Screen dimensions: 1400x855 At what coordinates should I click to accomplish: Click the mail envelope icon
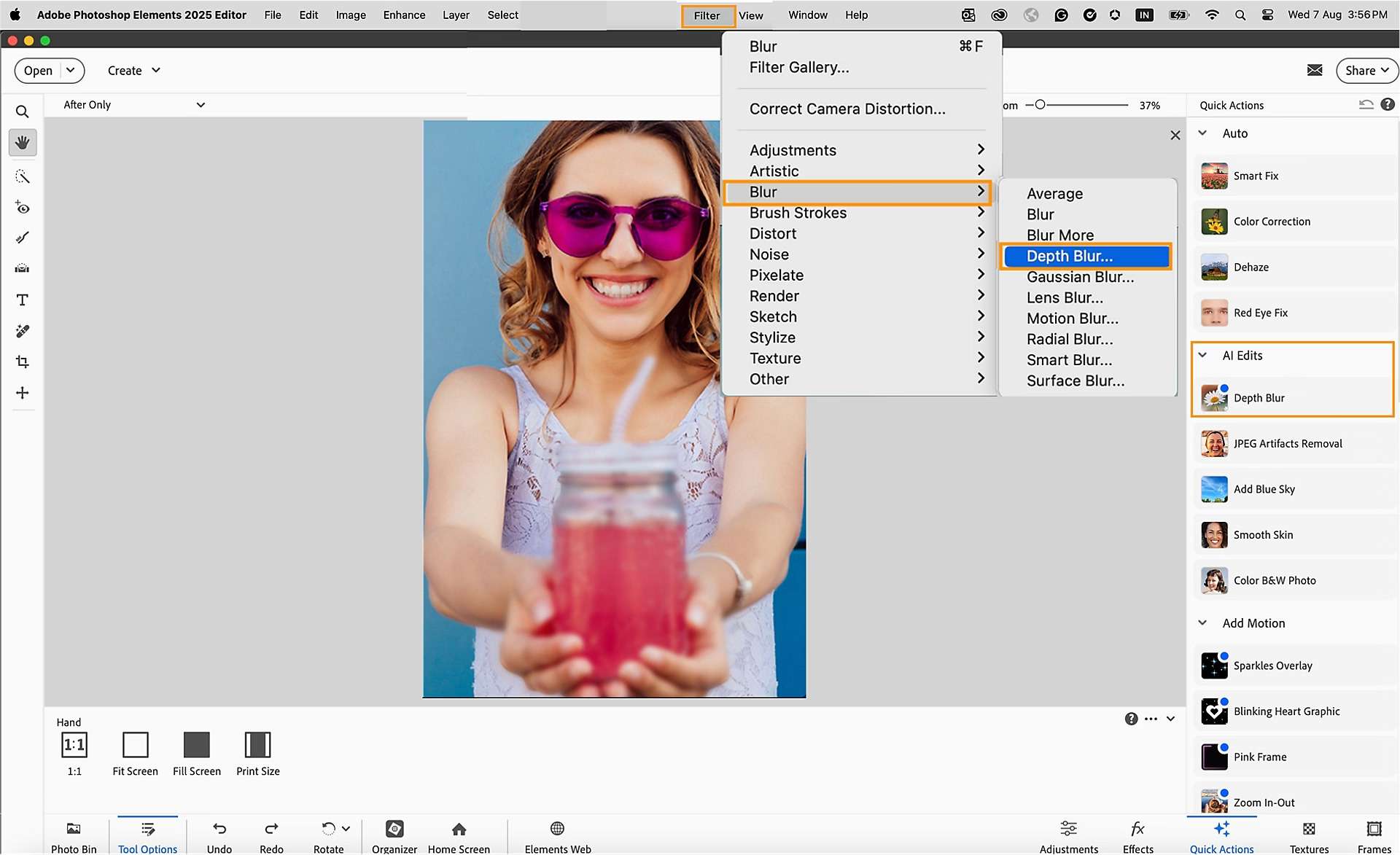point(1315,70)
